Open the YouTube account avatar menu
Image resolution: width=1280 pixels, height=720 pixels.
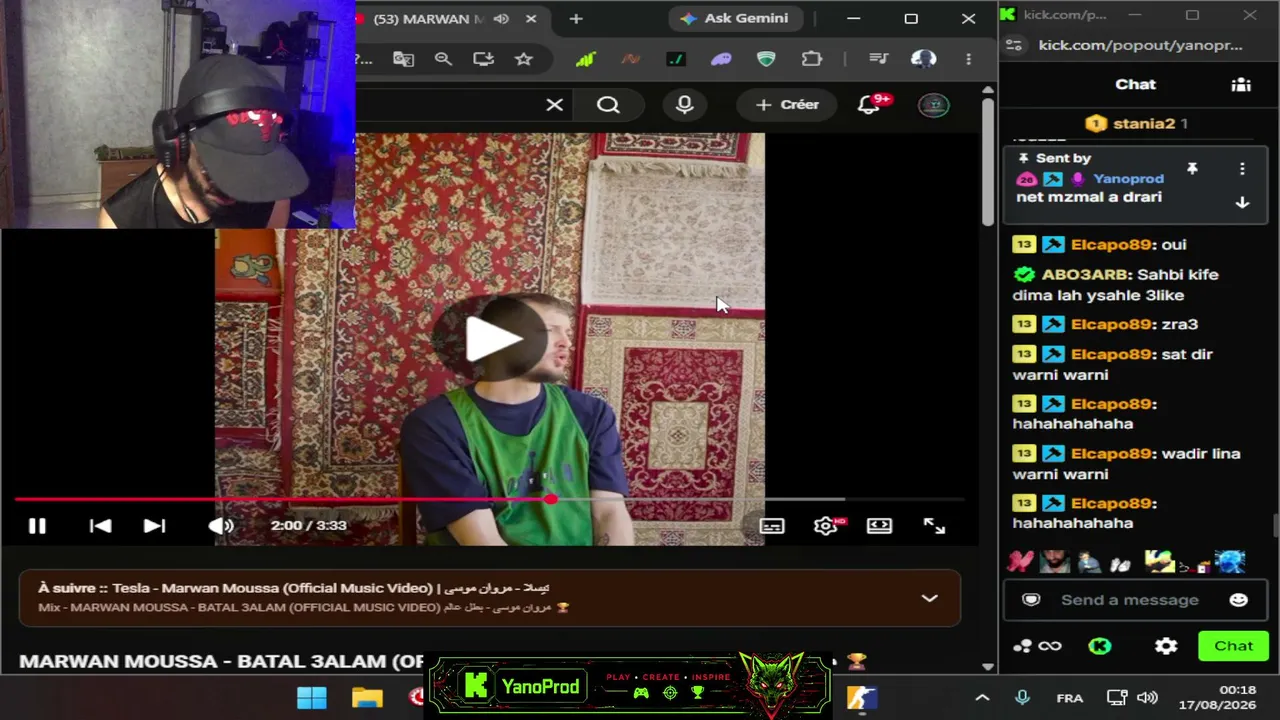pyautogui.click(x=934, y=105)
